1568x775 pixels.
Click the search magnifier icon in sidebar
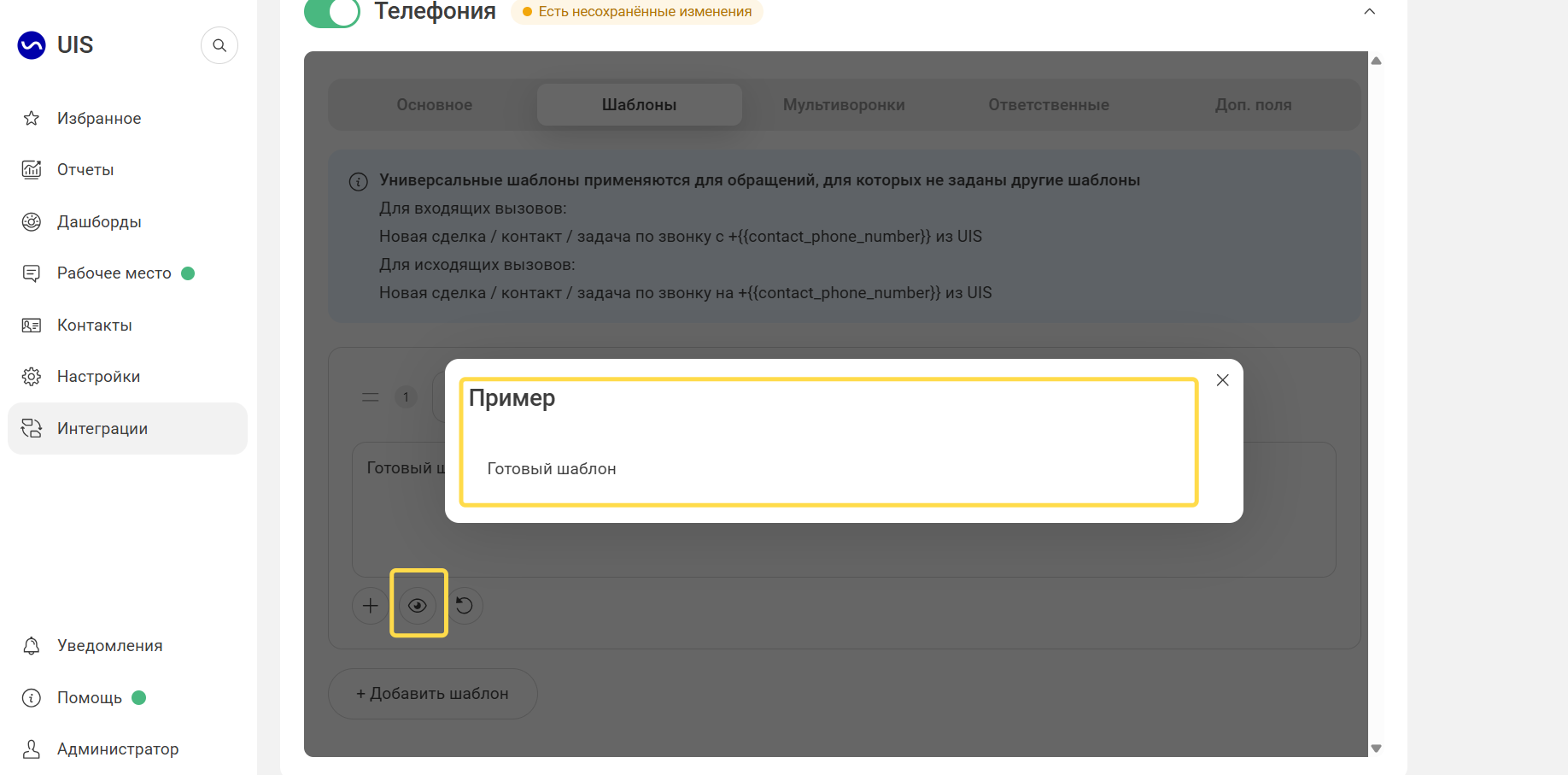[219, 45]
